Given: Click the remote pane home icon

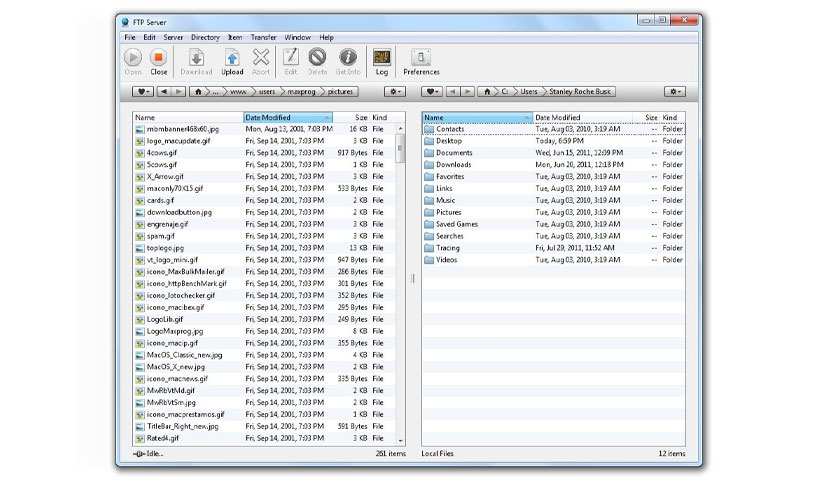Looking at the screenshot, I should [198, 92].
